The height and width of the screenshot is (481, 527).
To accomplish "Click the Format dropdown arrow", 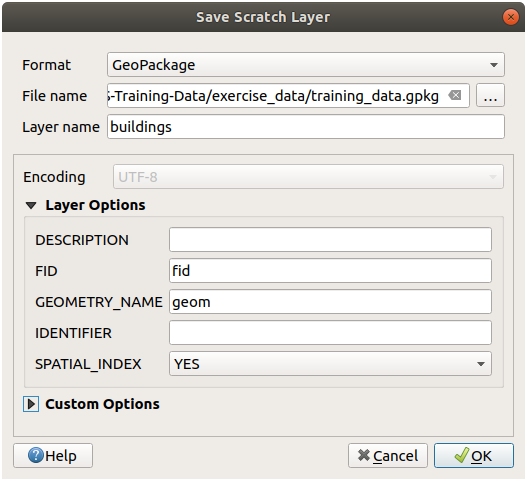I will (x=493, y=65).
